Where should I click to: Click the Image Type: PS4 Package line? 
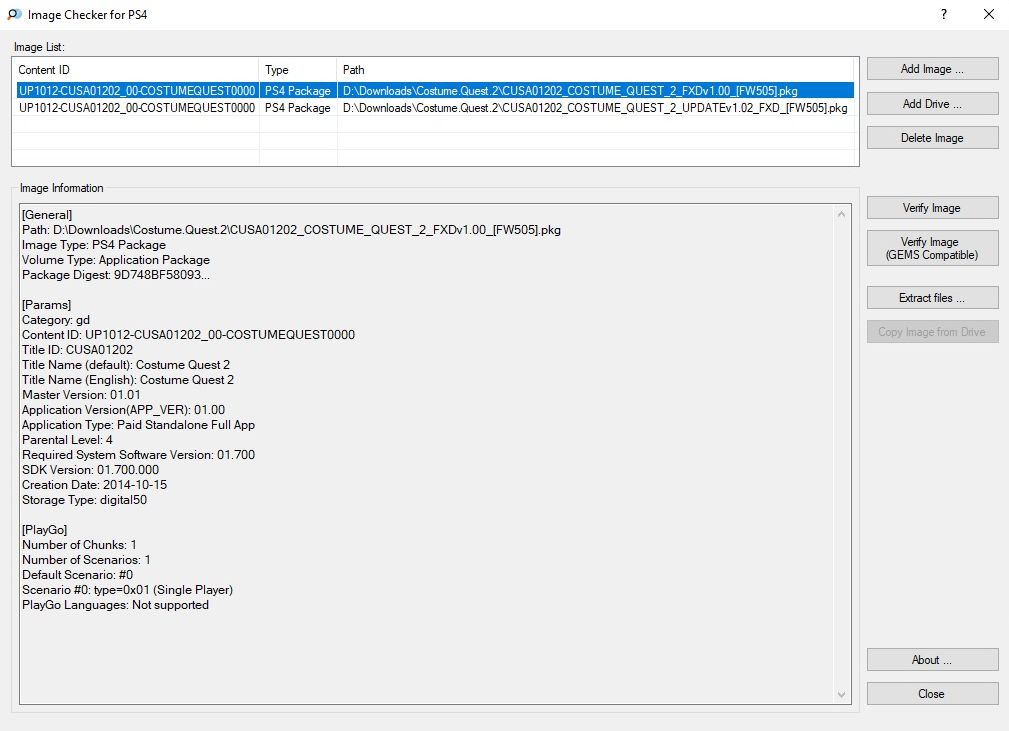(94, 245)
